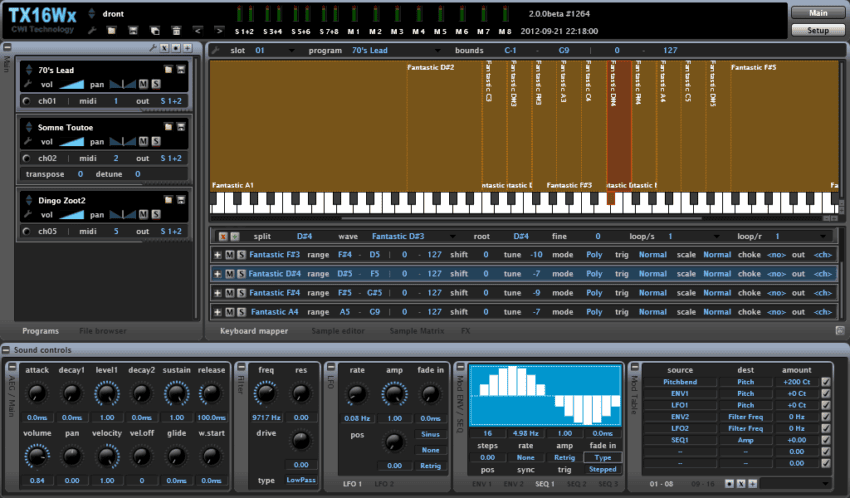Screen dimensions: 850x498
Task: Solo the Dingo Zoot2 program
Action: (155, 216)
